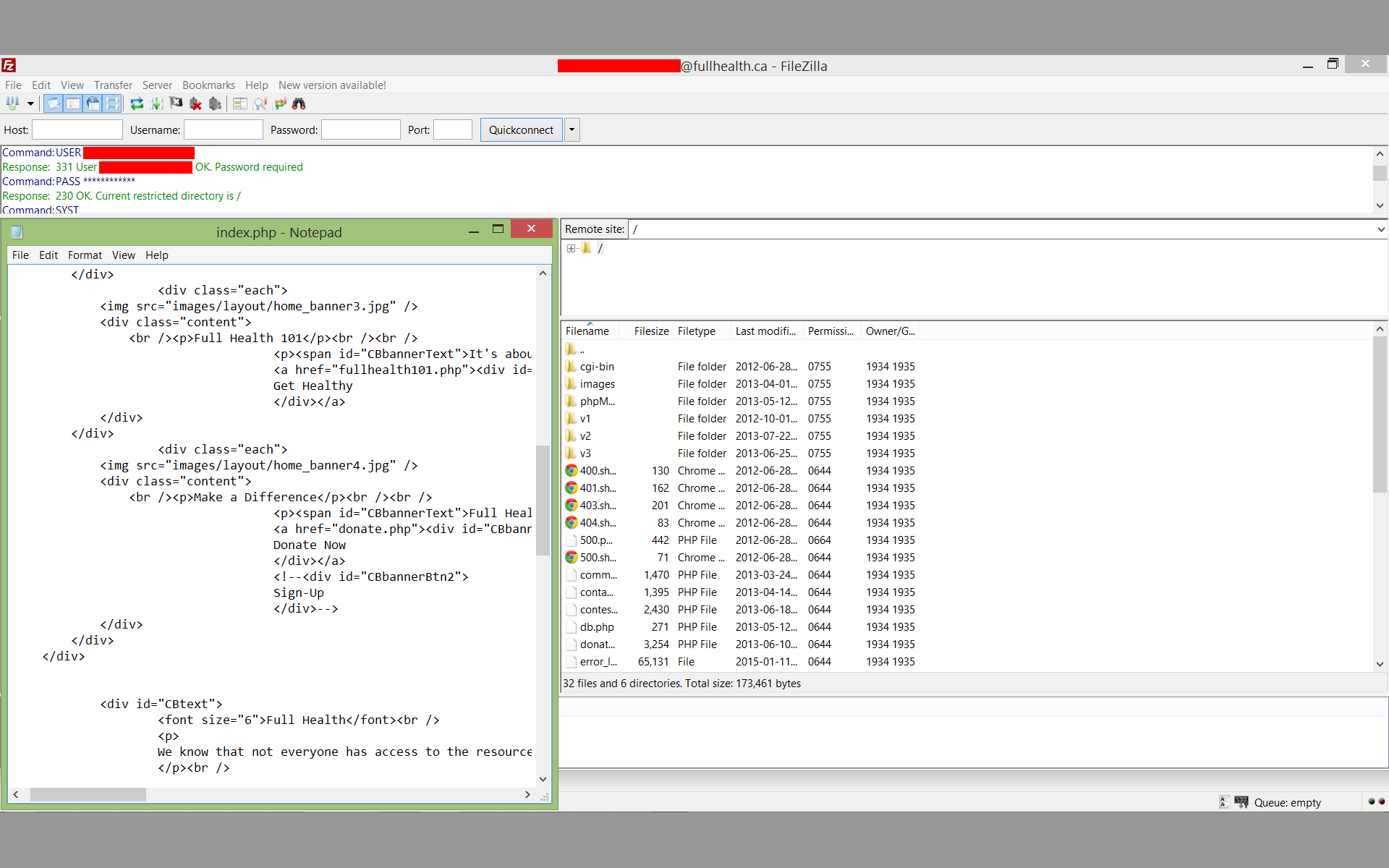Toggle directory comparison icon
The width and height of the screenshot is (1389, 868).
click(260, 103)
